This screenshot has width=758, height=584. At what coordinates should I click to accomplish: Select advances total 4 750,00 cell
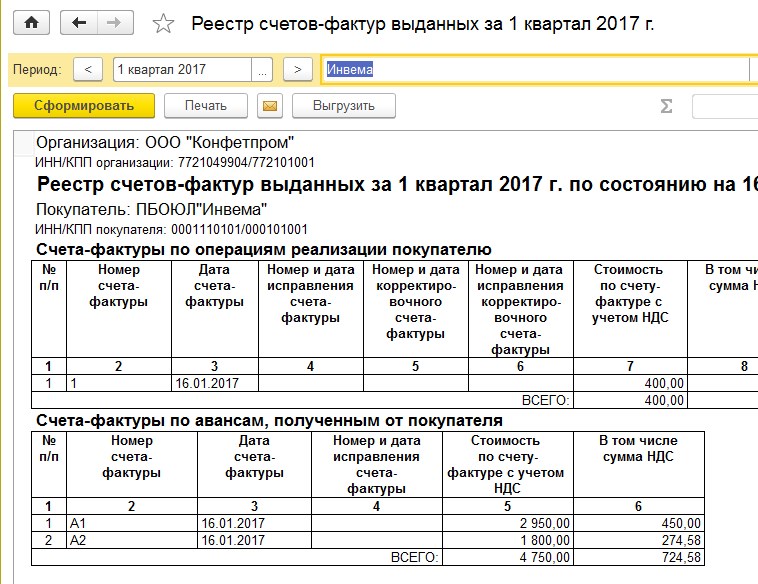pos(508,557)
